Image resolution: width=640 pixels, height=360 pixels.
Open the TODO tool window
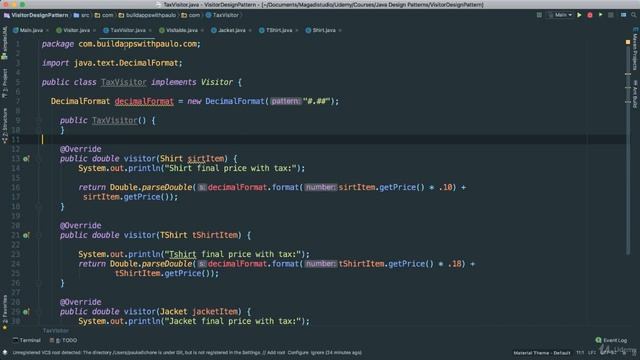click(x=63, y=340)
